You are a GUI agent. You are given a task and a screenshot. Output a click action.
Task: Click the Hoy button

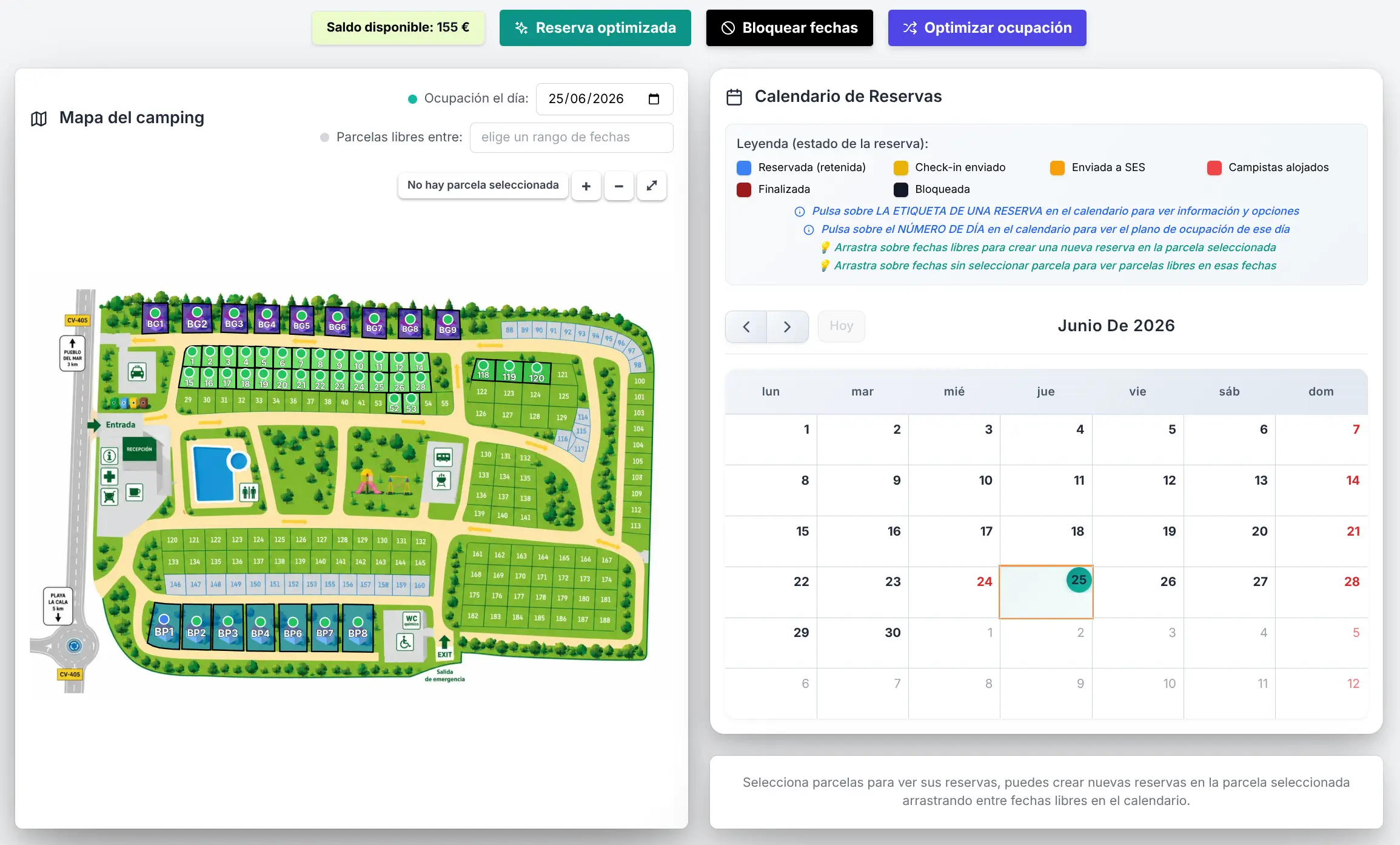(x=841, y=326)
